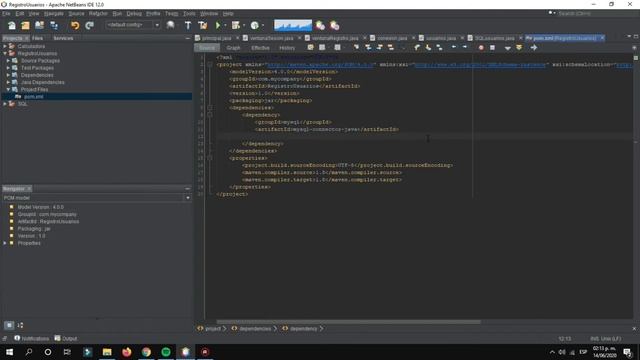Expand the Java Dependencies node

tap(8, 82)
